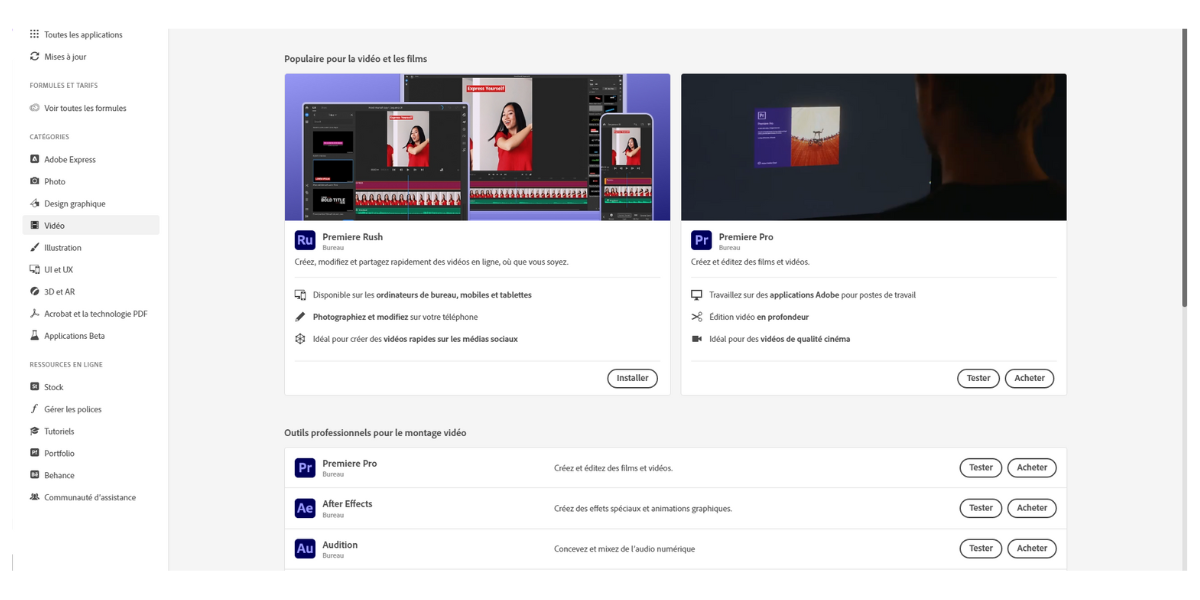This screenshot has width=1200, height=600.
Task: Click "Créez des effets spéciaux et animations graphiques." text
Action: click(x=643, y=508)
